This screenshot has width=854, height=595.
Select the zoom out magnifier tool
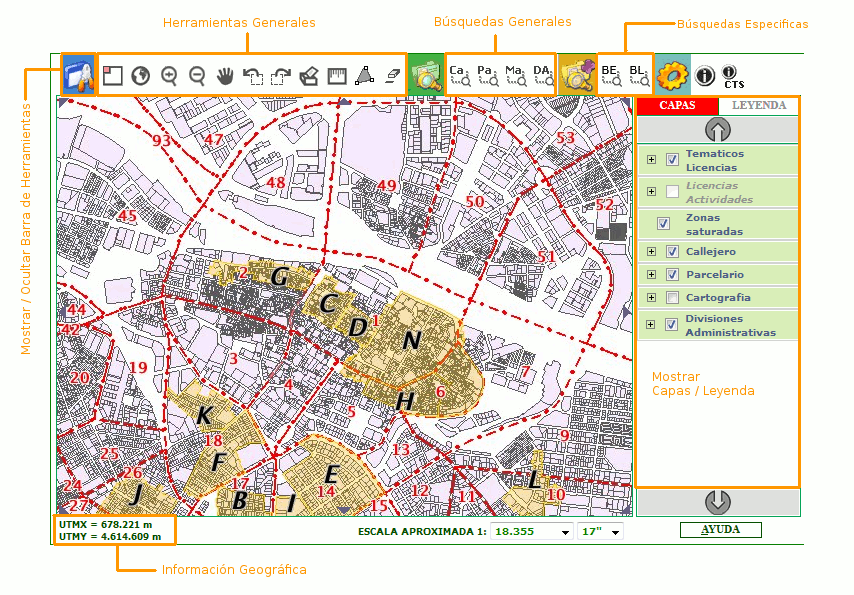point(197,75)
